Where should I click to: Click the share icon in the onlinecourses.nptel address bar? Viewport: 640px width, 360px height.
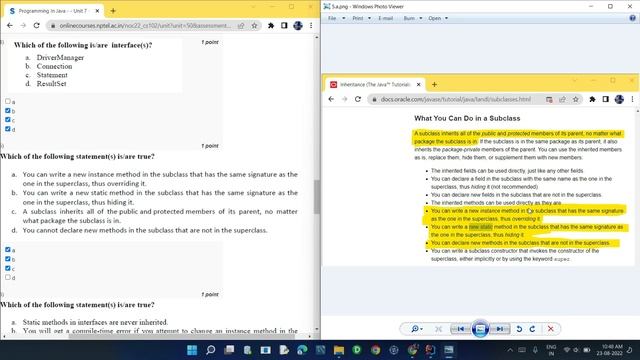coord(241,25)
